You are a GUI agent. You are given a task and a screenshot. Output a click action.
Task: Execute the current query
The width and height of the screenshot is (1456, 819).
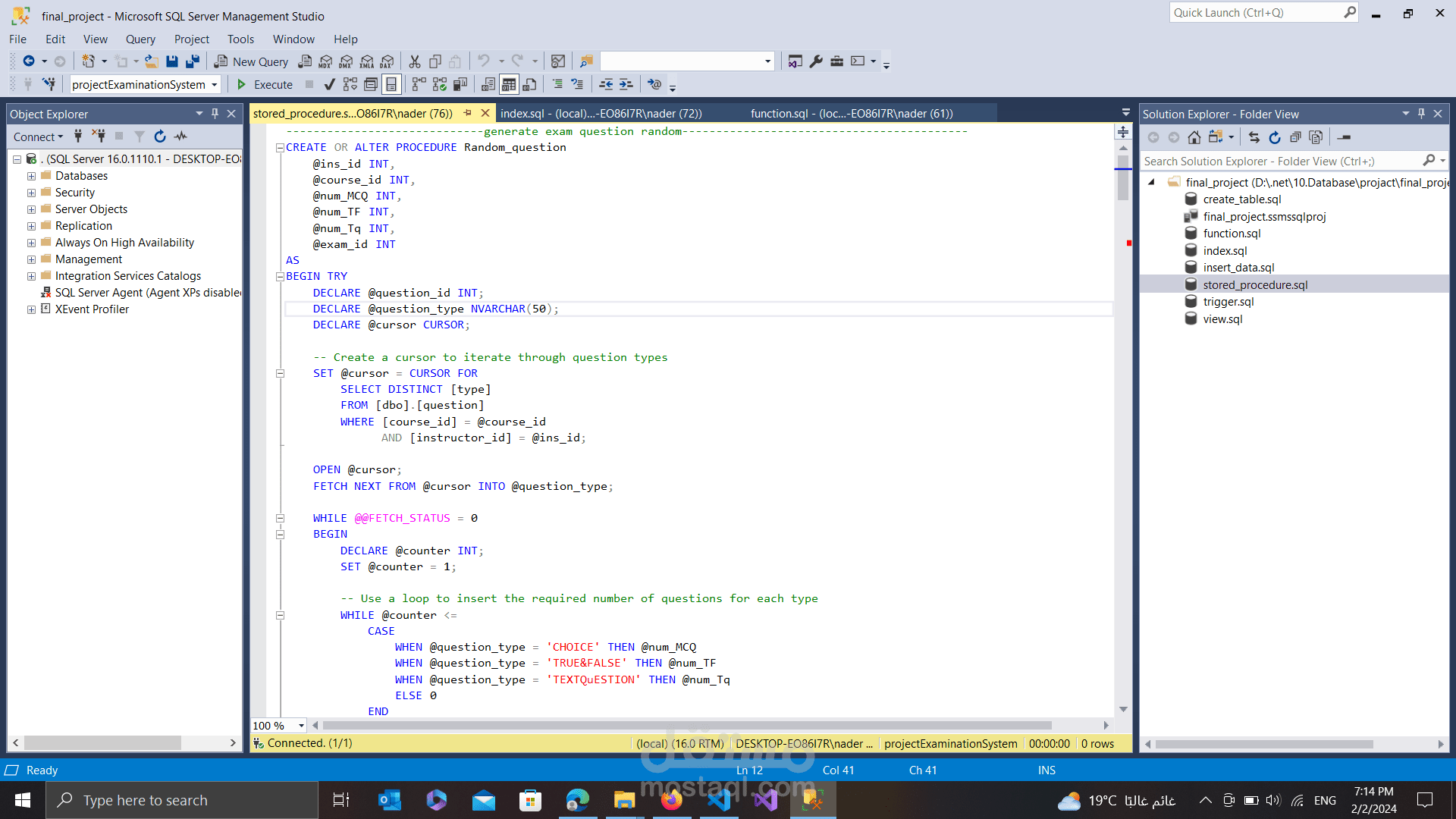[x=265, y=84]
